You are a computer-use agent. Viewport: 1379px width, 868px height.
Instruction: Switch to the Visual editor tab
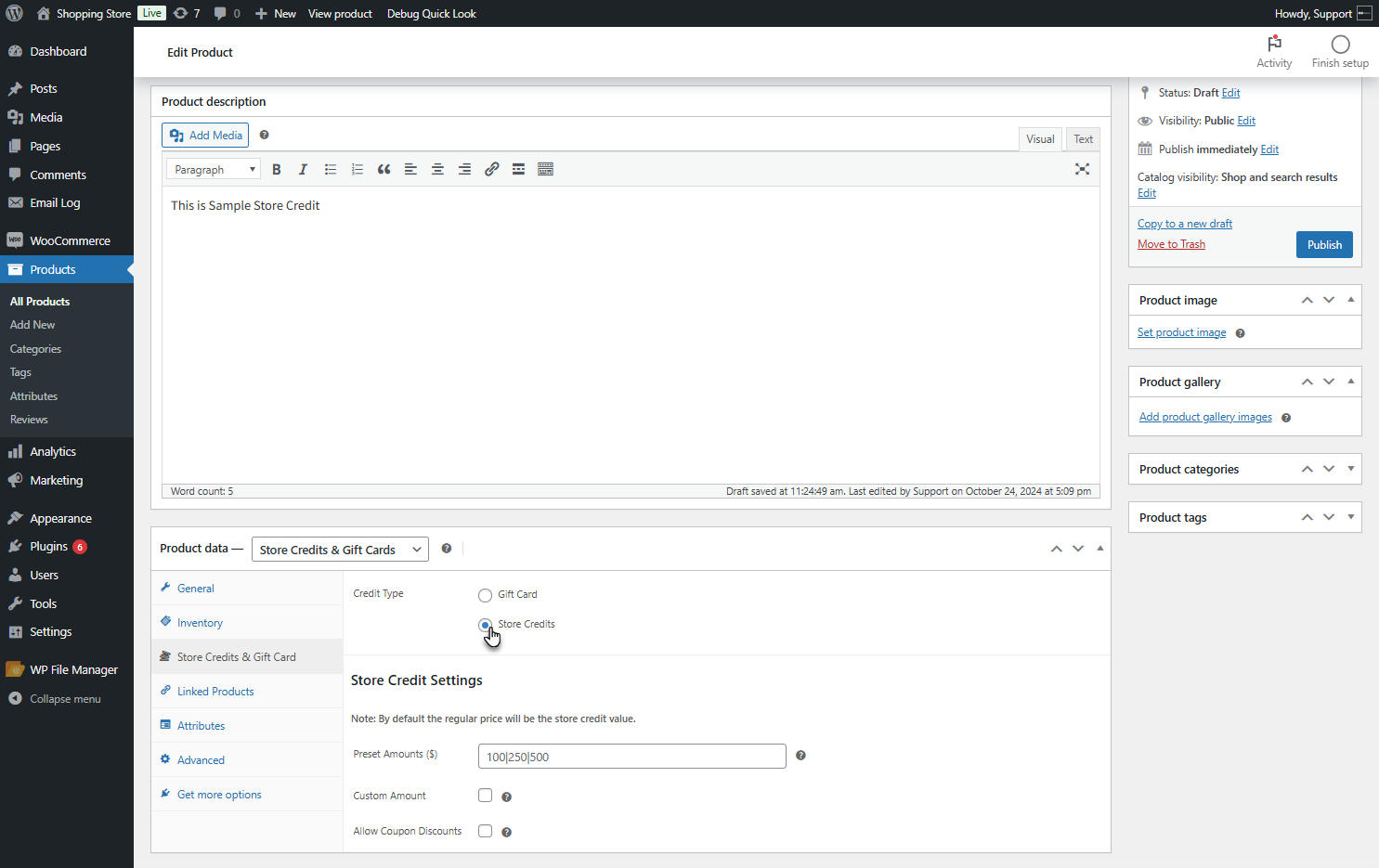[1040, 139]
